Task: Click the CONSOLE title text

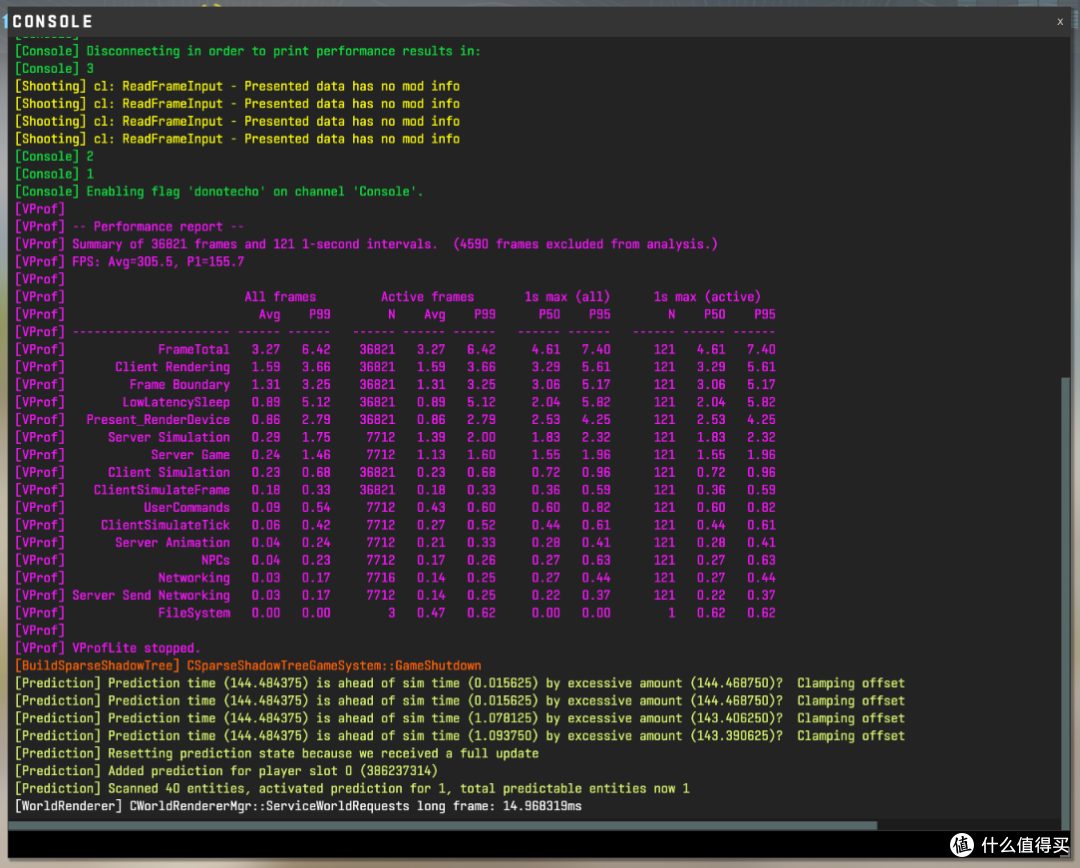Action: click(x=52, y=21)
